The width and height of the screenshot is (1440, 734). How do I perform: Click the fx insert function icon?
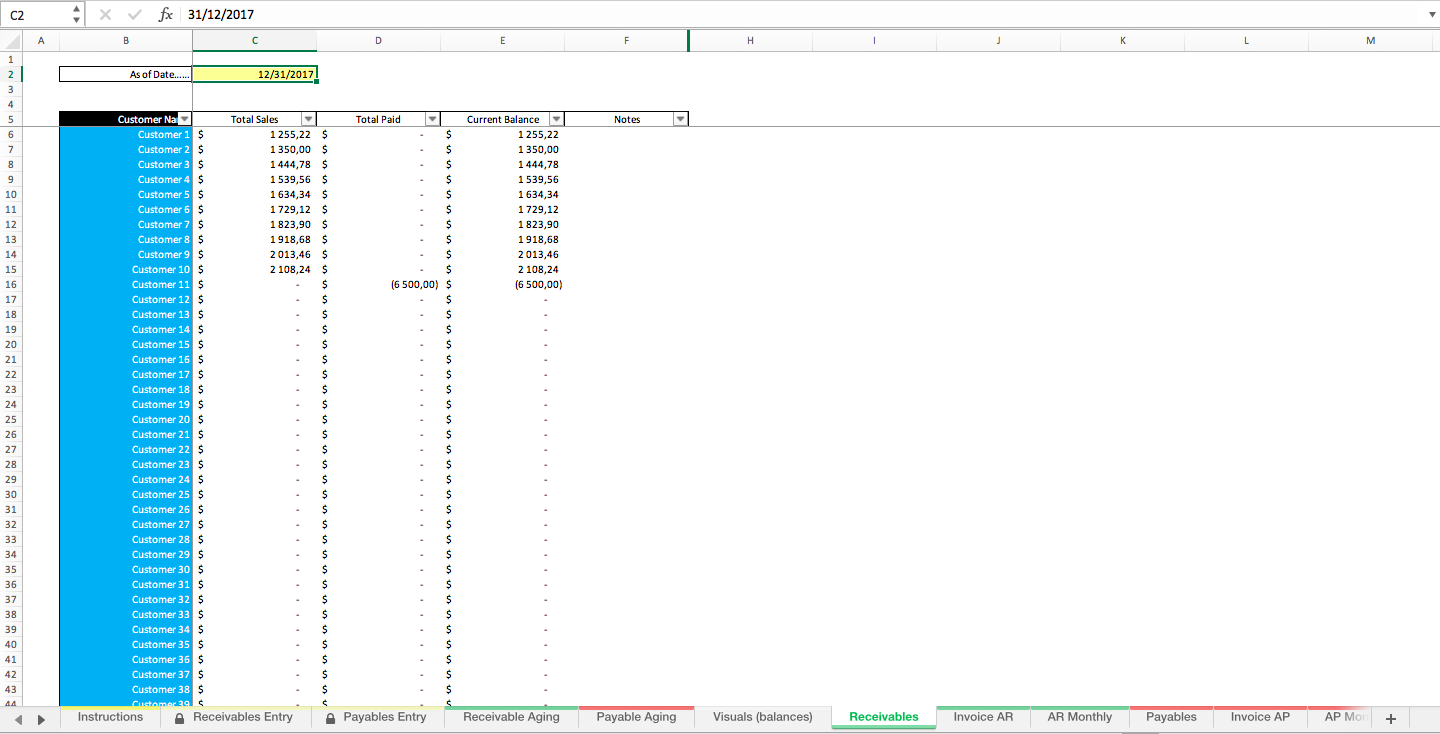coord(166,14)
